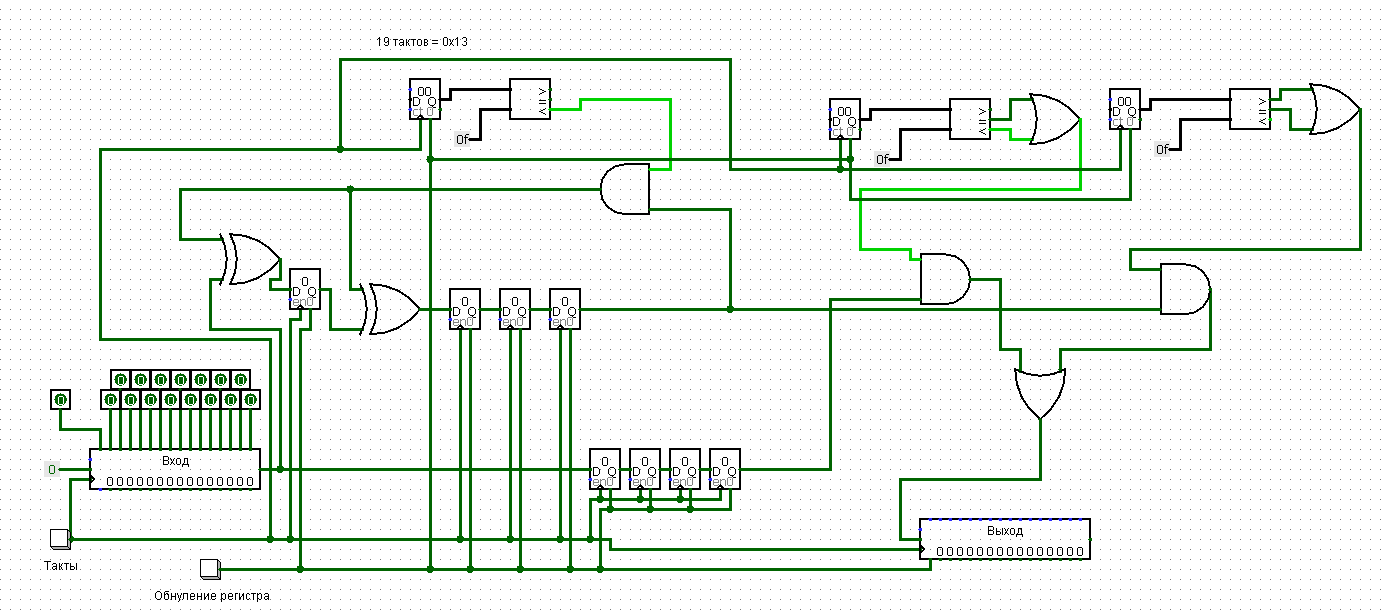Image resolution: width=1387 pixels, height=615 pixels.
Task: Select the last of four lower D flip-flops
Action: point(725,469)
